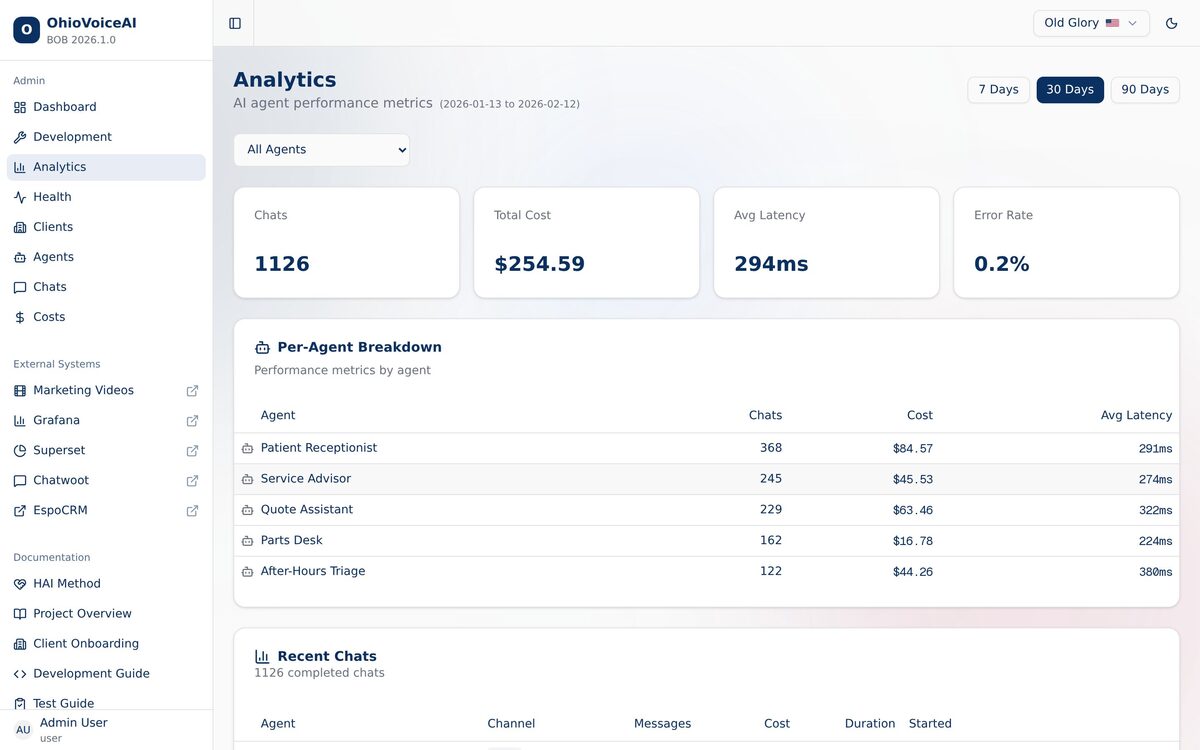Select the 7 Days time range
Screen dimensions: 1200x750
tap(998, 90)
